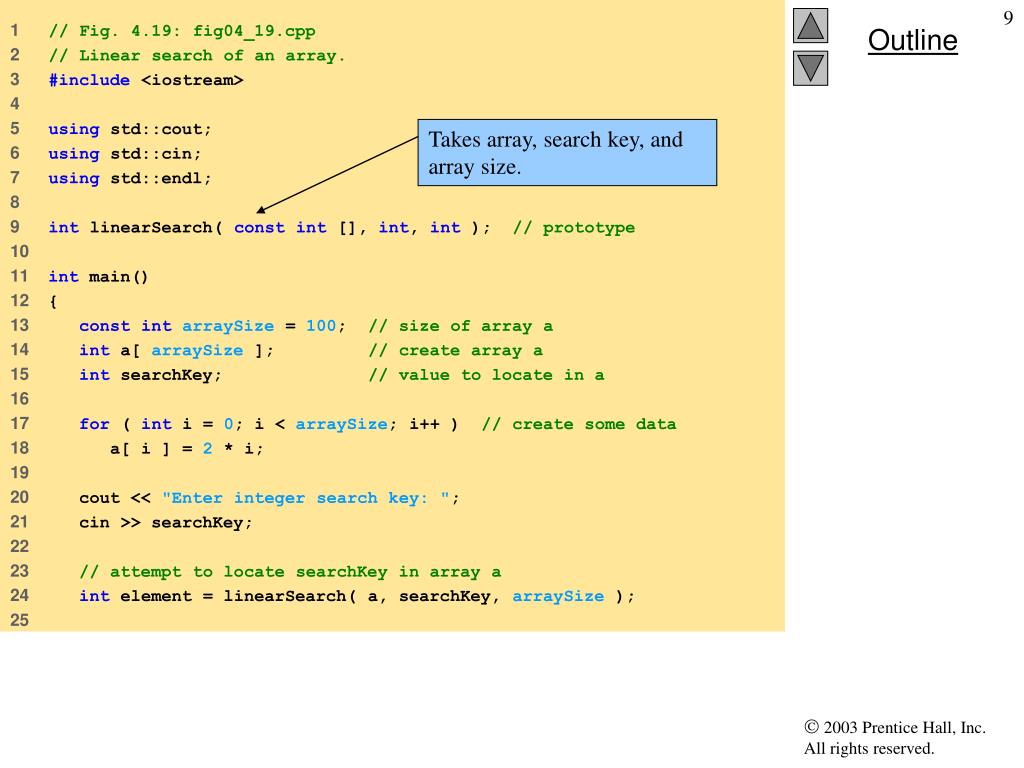Click the 'using std::cout;' line
1024x768 pixels.
click(130, 129)
